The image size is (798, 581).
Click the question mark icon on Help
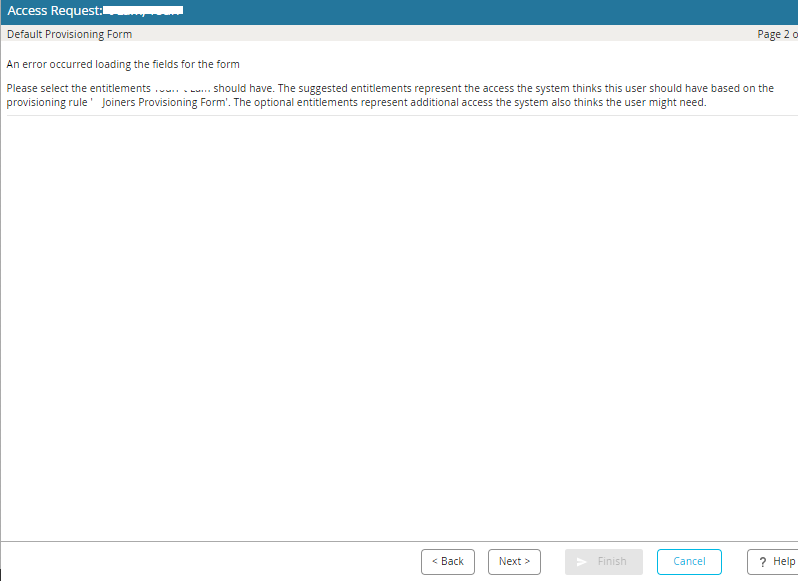763,561
